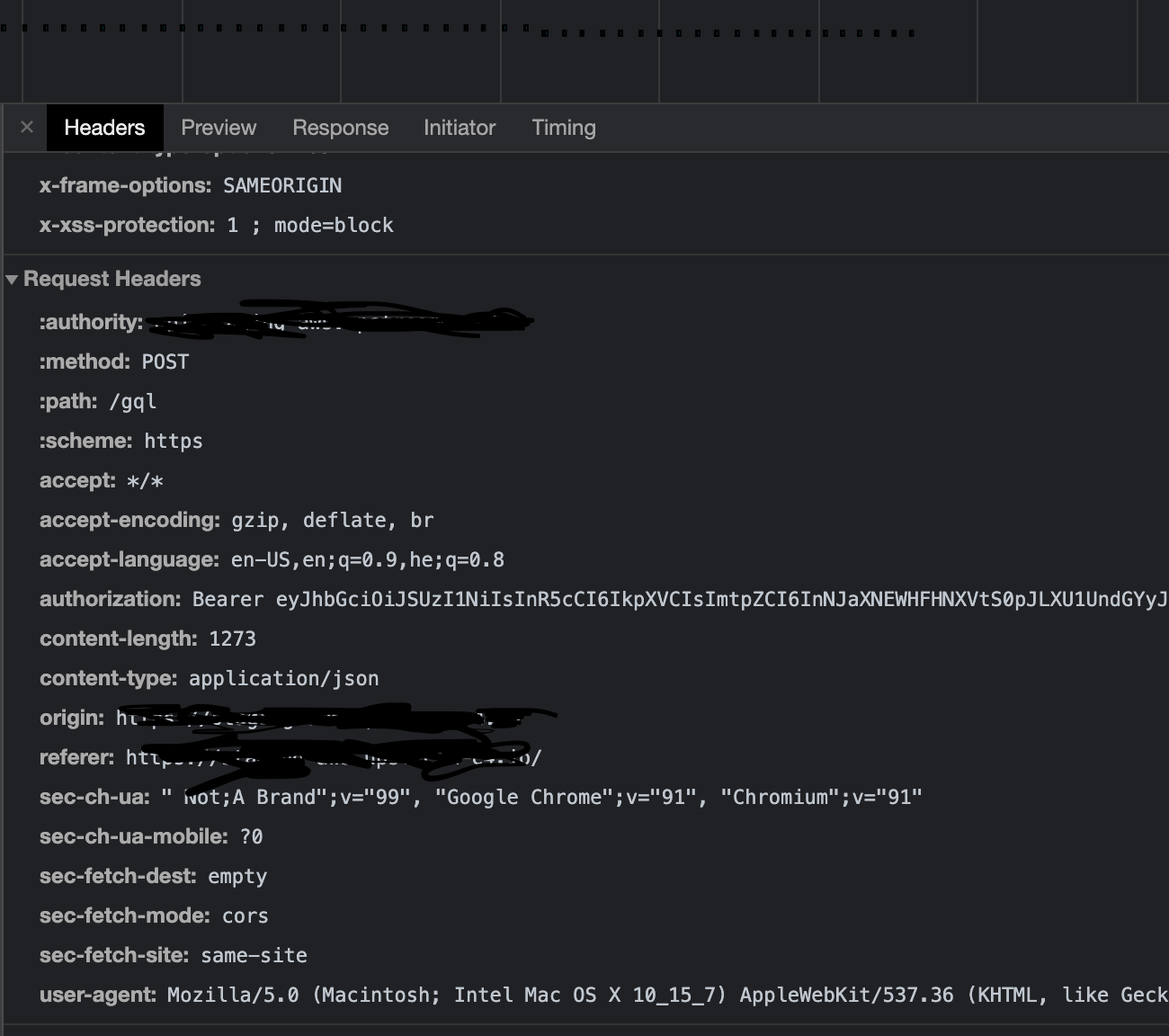Click the sec-ch-ua header value
This screenshot has height=1036, width=1169.
click(542, 798)
